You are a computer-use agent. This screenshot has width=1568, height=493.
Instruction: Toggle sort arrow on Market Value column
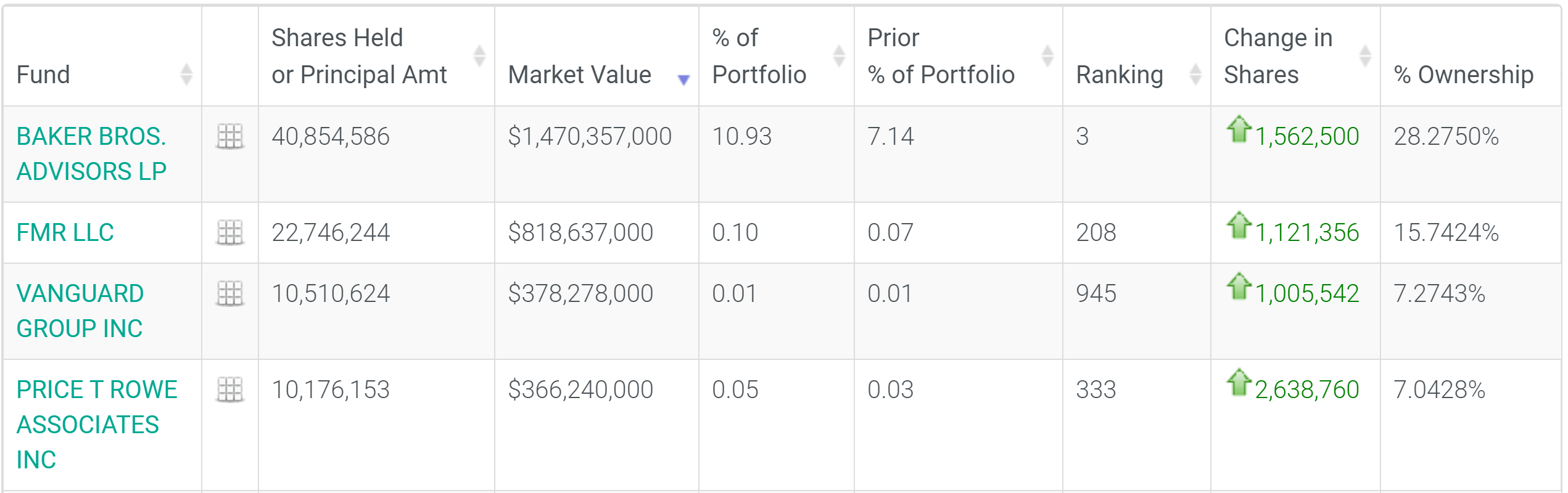[x=683, y=79]
